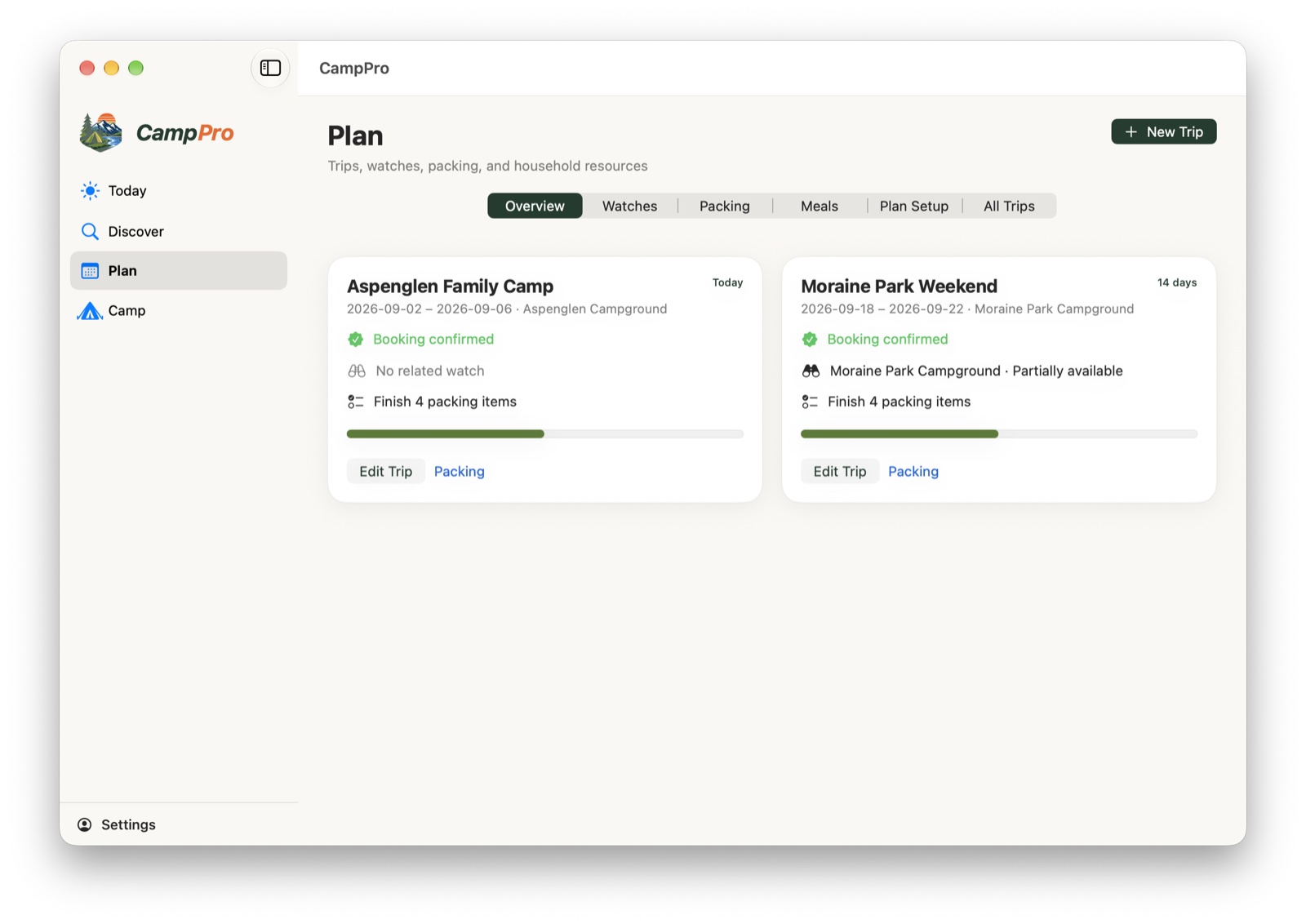Screen dimensions: 1306x924
Task: Go to the Plan Setup tab
Action: point(913,206)
